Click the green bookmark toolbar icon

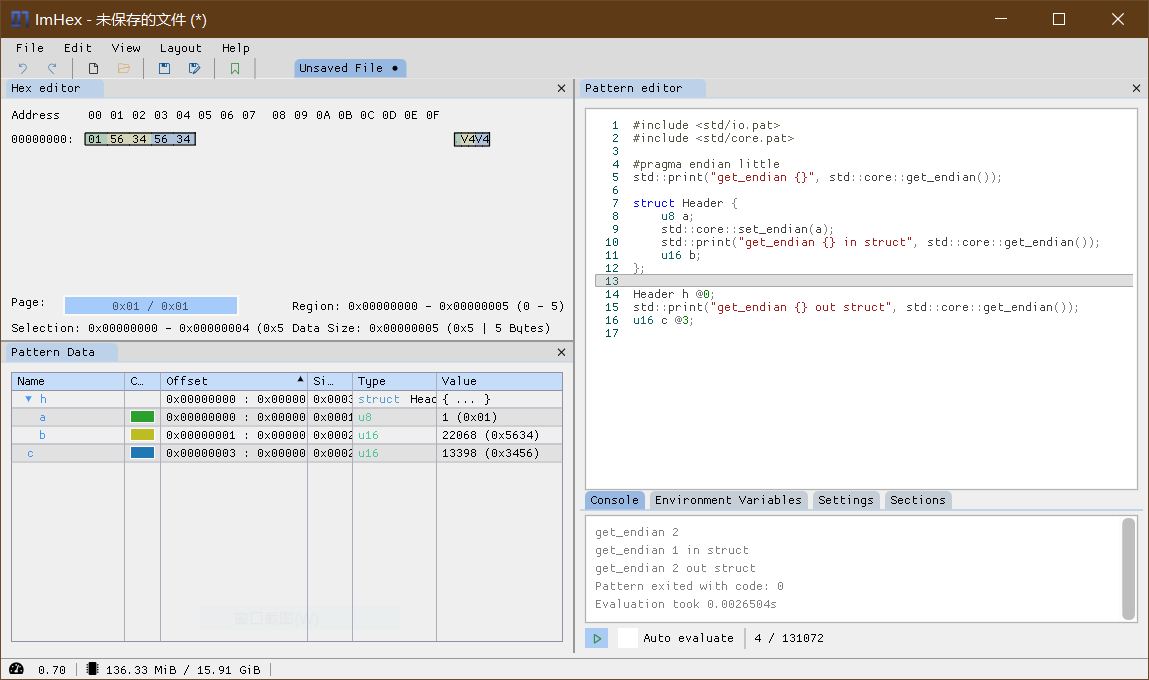pos(235,67)
